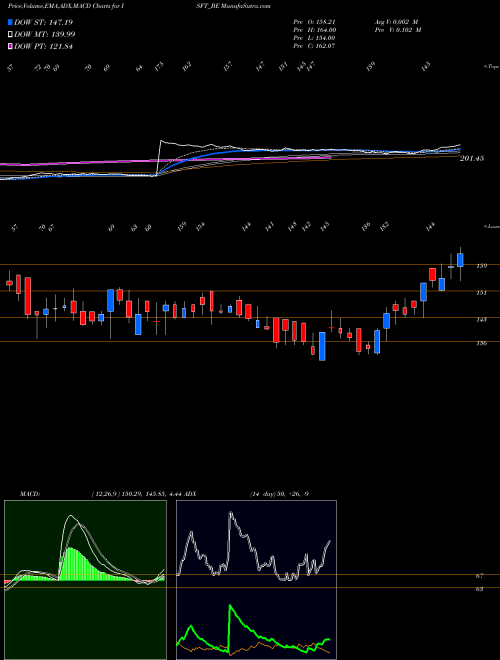The width and height of the screenshot is (500, 660).
Task: Click the 'Pre O: 158.21' open value
Action: point(314,22)
